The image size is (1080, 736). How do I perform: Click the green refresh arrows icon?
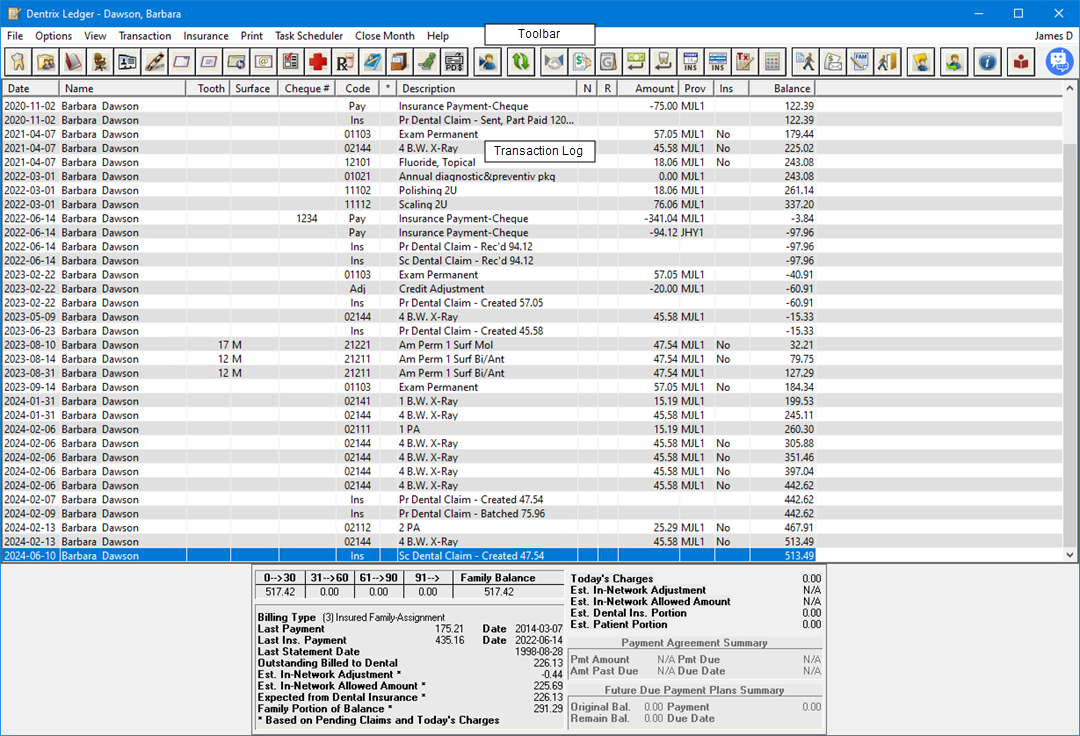tap(520, 62)
